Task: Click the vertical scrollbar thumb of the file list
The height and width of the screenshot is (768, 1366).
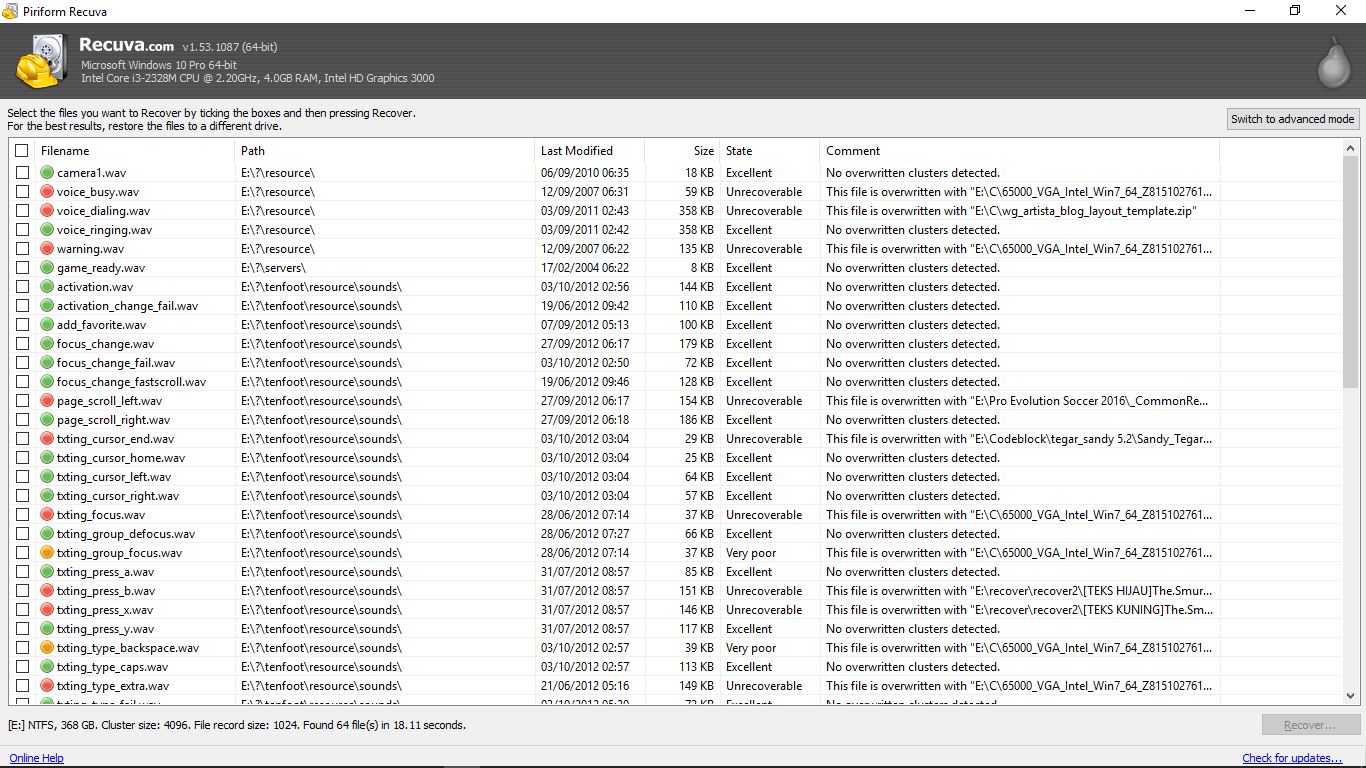Action: pos(1350,272)
